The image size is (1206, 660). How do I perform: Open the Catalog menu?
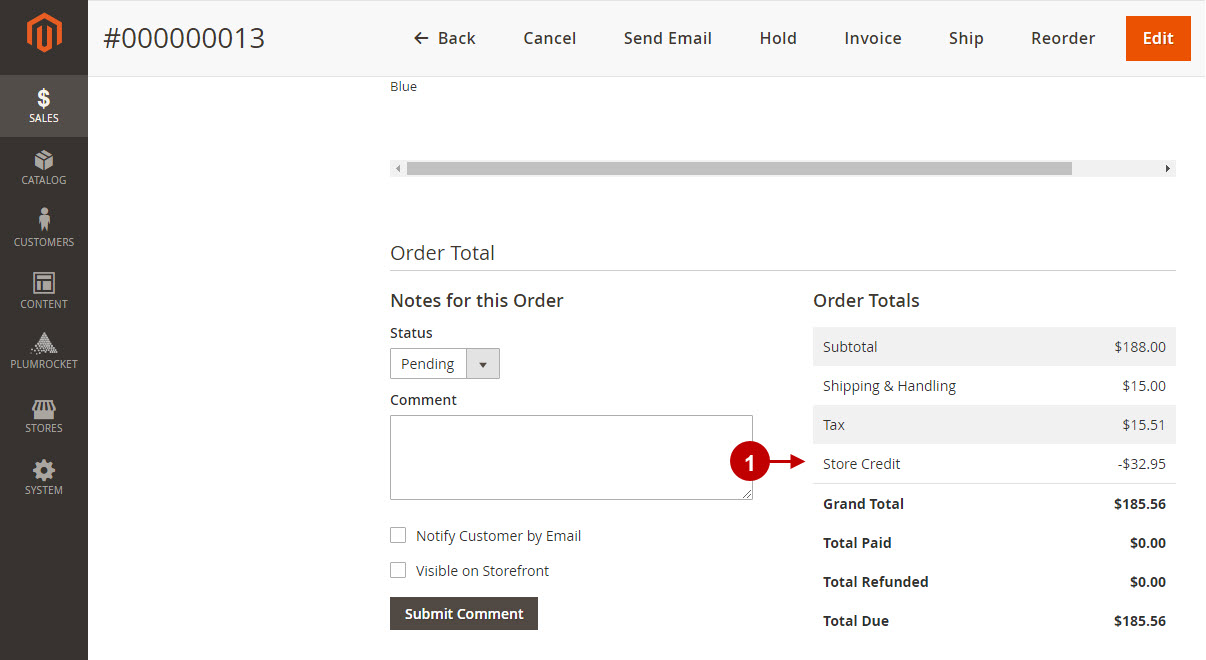coord(44,168)
